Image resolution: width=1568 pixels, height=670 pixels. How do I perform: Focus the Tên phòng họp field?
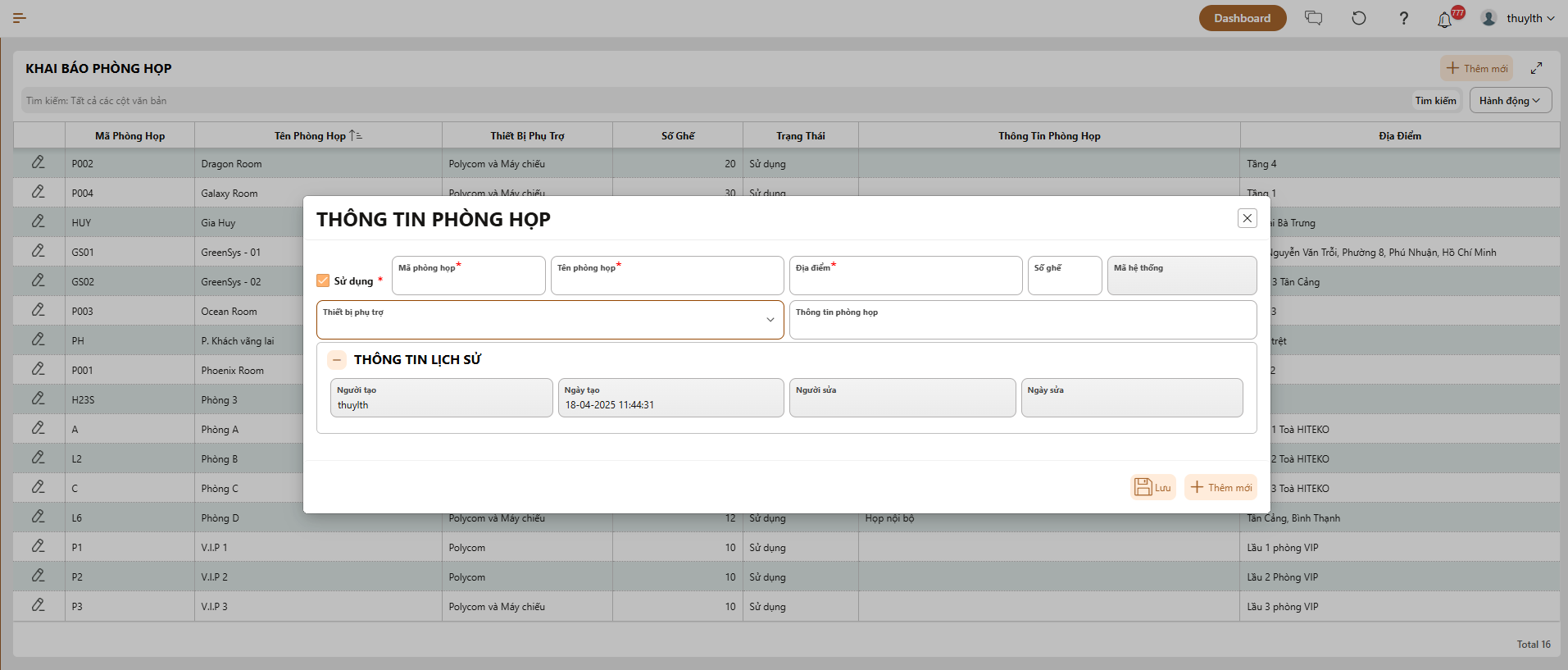click(x=667, y=276)
